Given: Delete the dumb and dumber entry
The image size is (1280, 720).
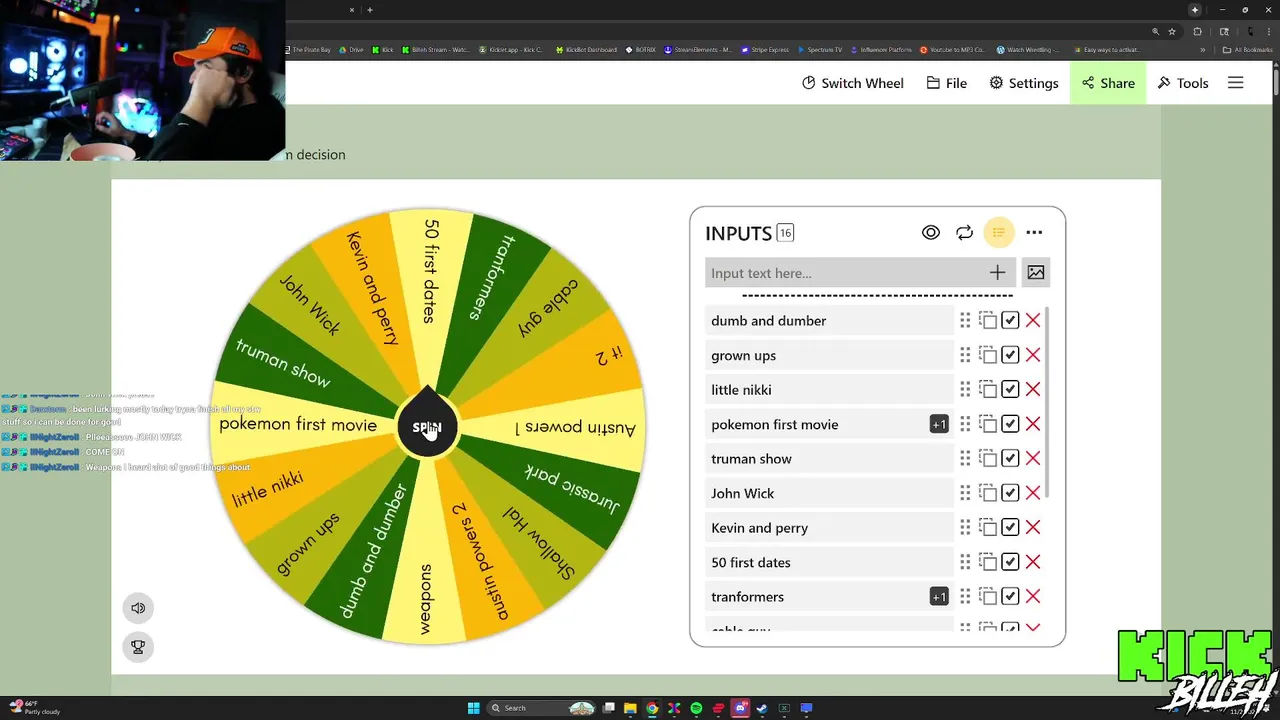Looking at the screenshot, I should [x=1033, y=320].
